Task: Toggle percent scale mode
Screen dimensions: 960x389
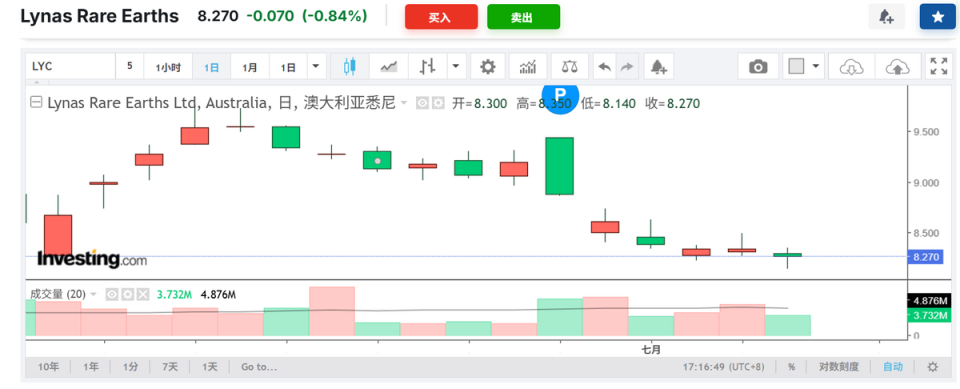Action: pos(792,367)
